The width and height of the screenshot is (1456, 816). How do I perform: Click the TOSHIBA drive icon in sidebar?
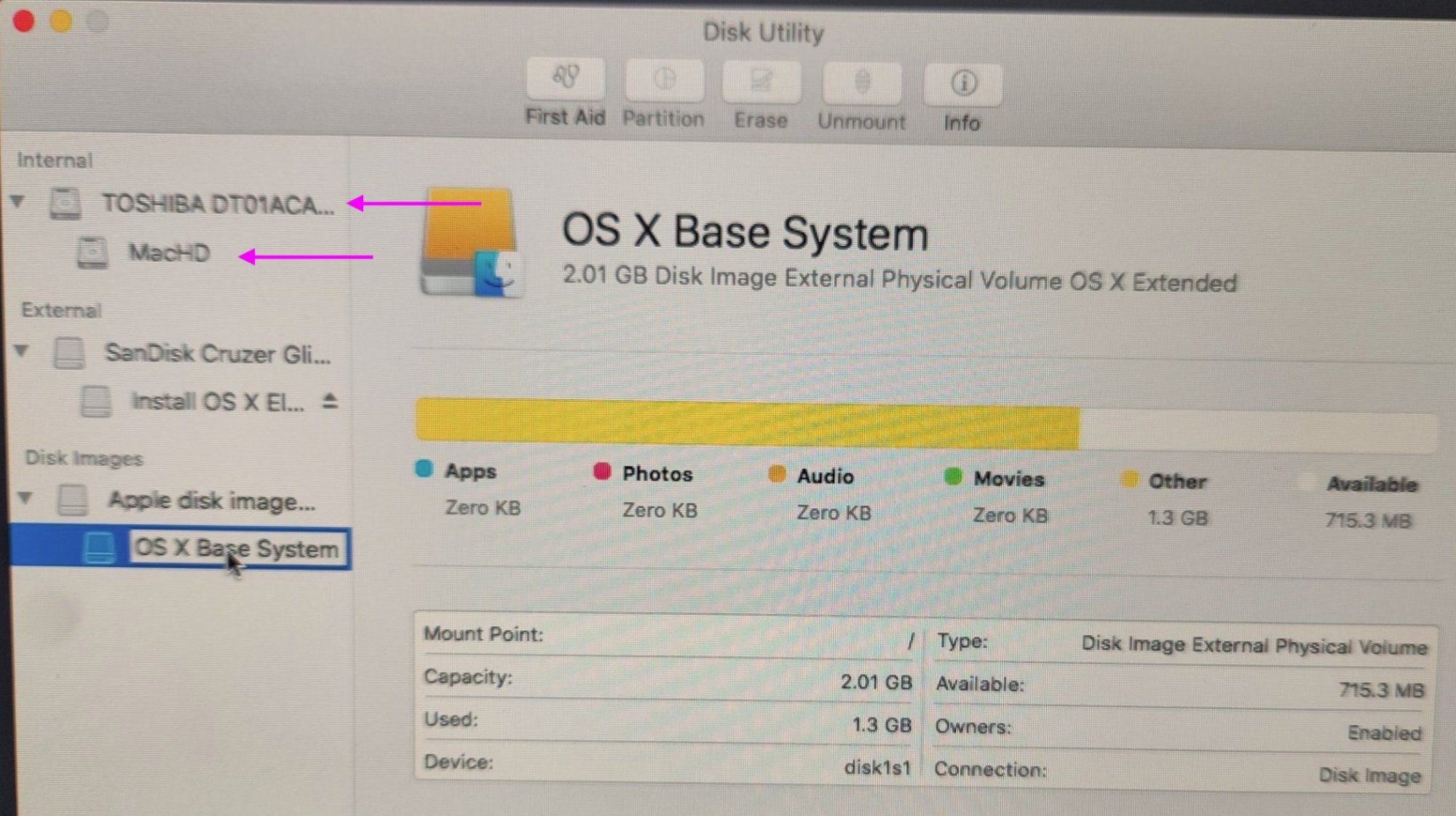click(x=65, y=203)
